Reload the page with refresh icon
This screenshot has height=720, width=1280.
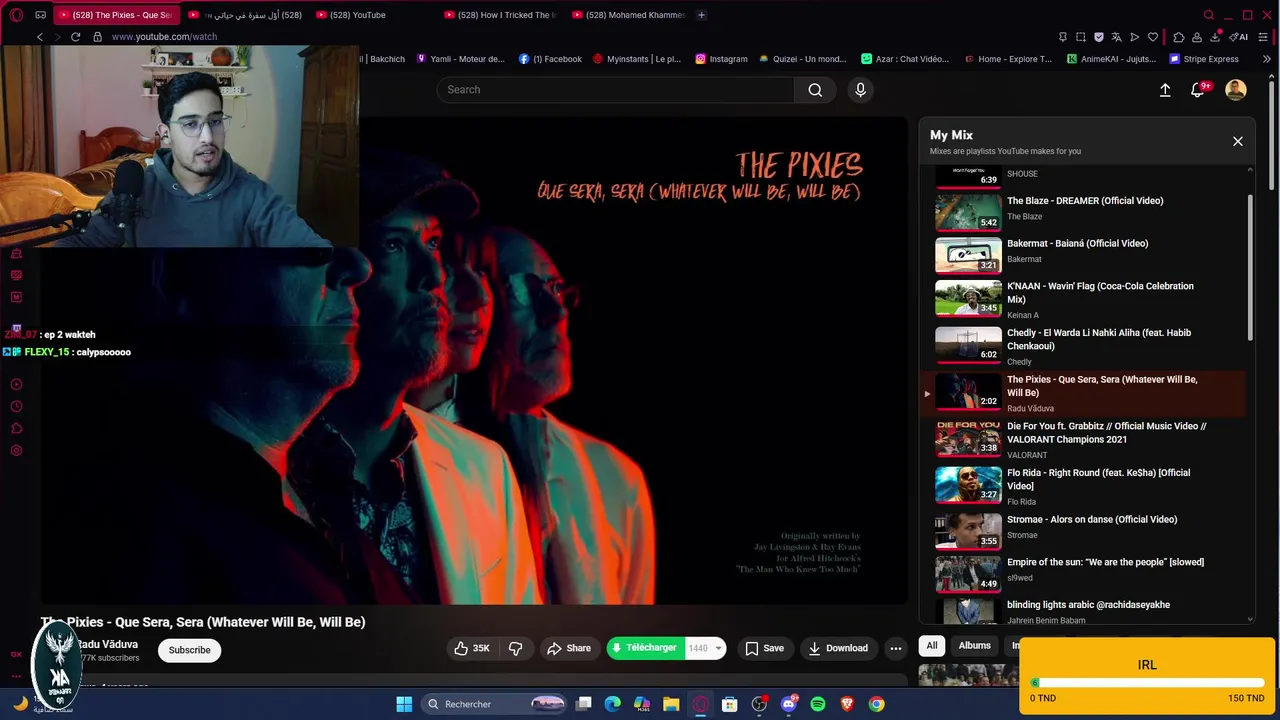click(x=75, y=37)
